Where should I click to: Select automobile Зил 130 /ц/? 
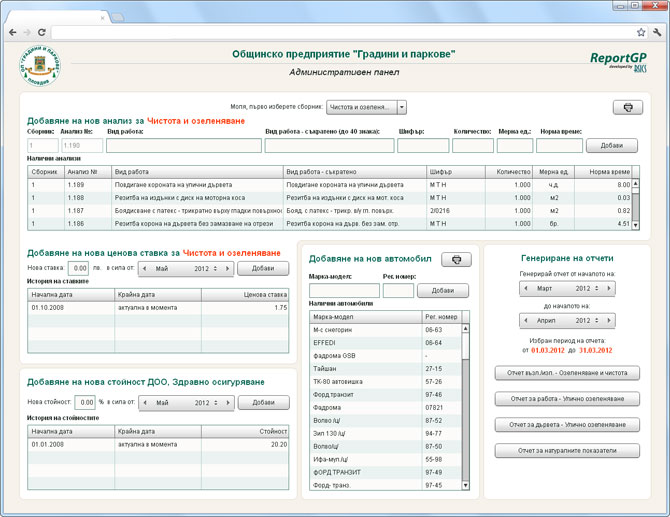tap(386, 433)
